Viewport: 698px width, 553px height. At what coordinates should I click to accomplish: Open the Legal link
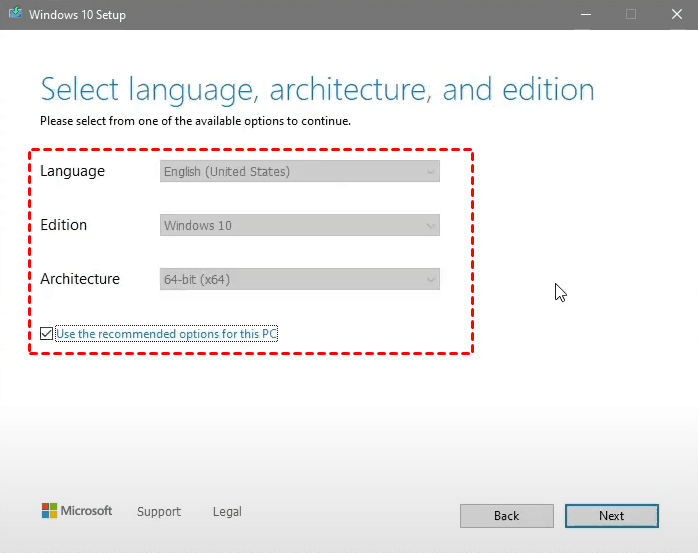tap(227, 512)
